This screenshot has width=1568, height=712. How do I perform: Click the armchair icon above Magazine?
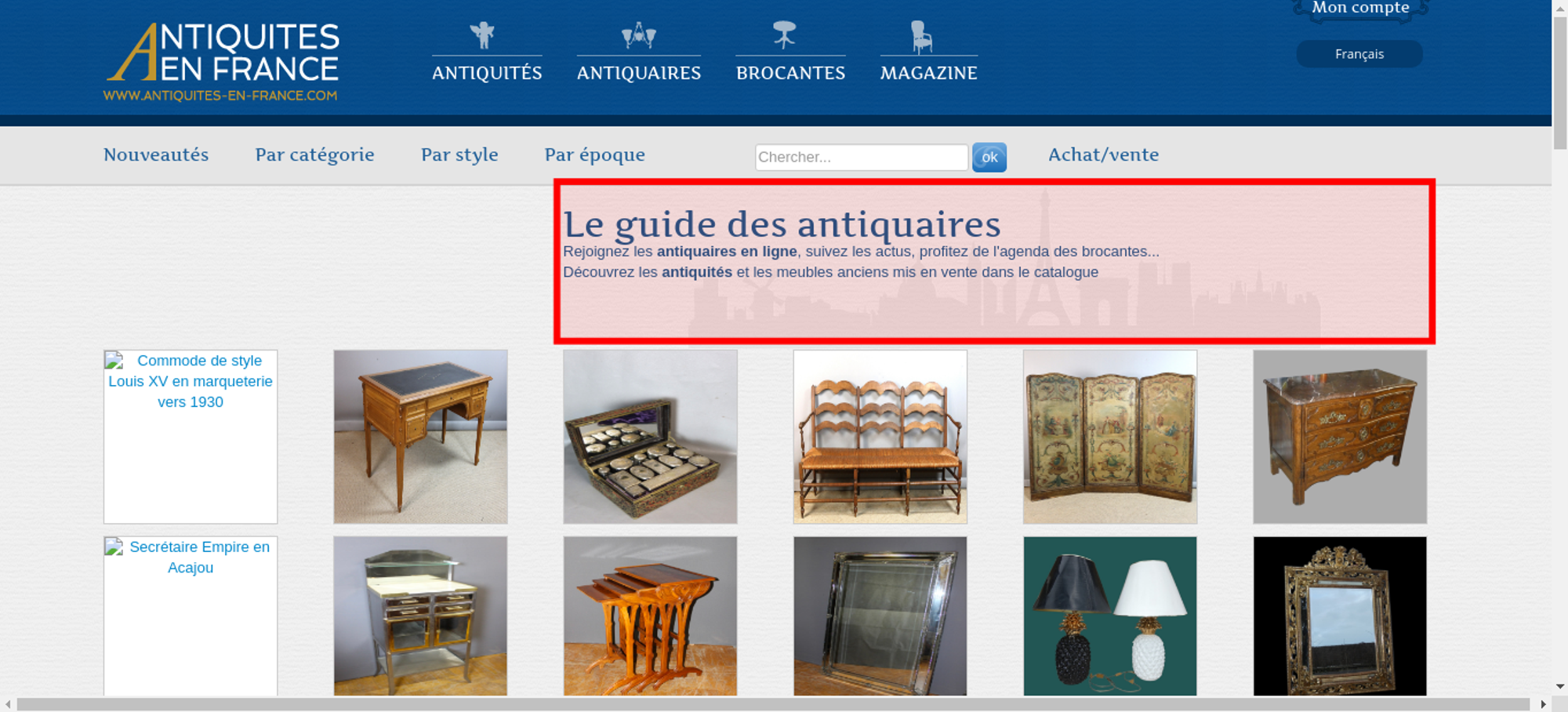pyautogui.click(x=922, y=37)
